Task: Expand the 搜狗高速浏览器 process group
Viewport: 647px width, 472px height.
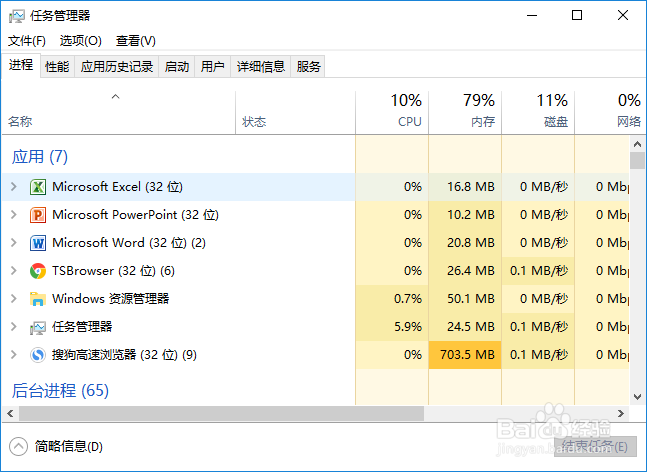Action: click(14, 355)
